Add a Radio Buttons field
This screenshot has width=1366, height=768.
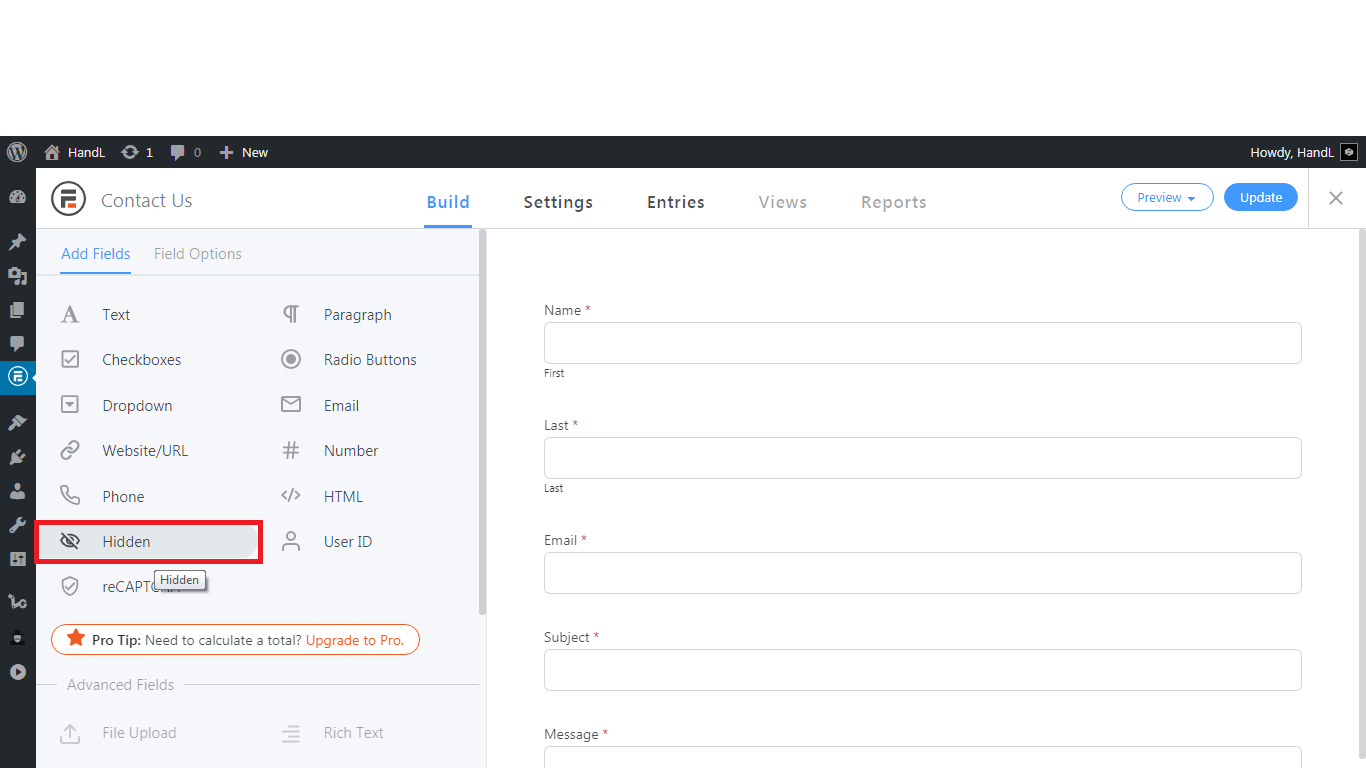click(x=369, y=360)
